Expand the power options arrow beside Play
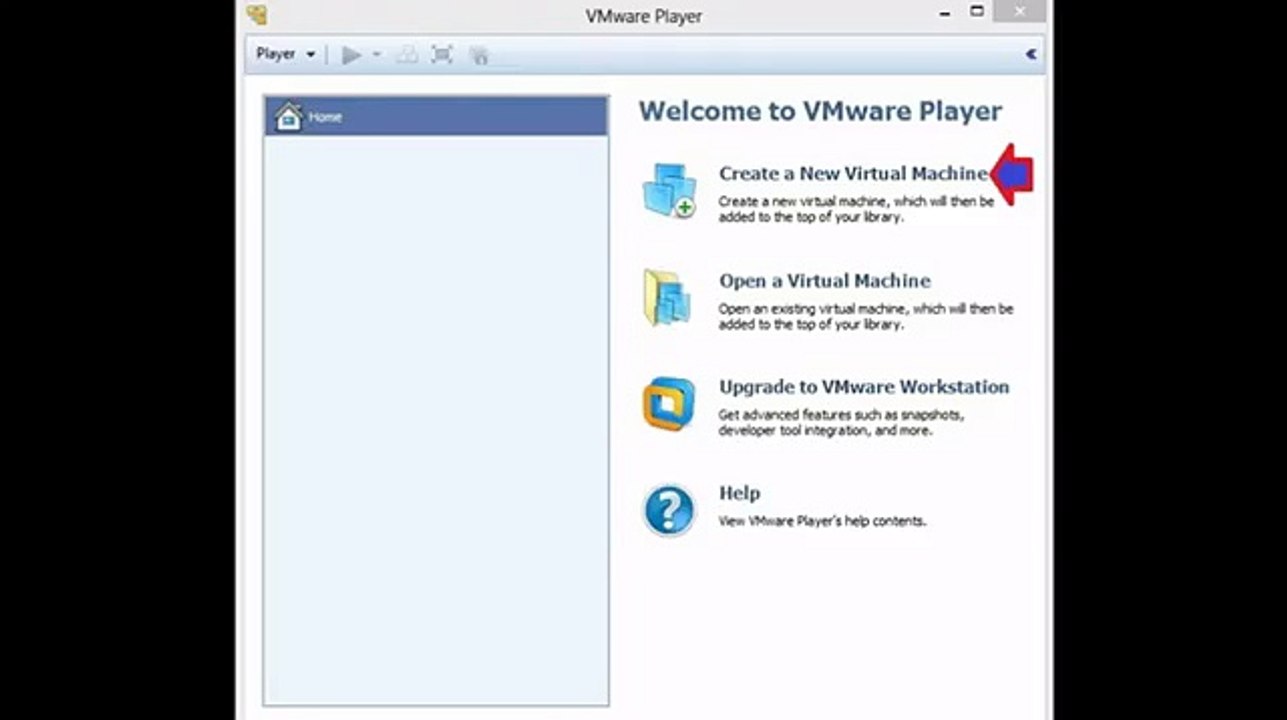Screen dimensions: 1287x720 click(x=377, y=55)
